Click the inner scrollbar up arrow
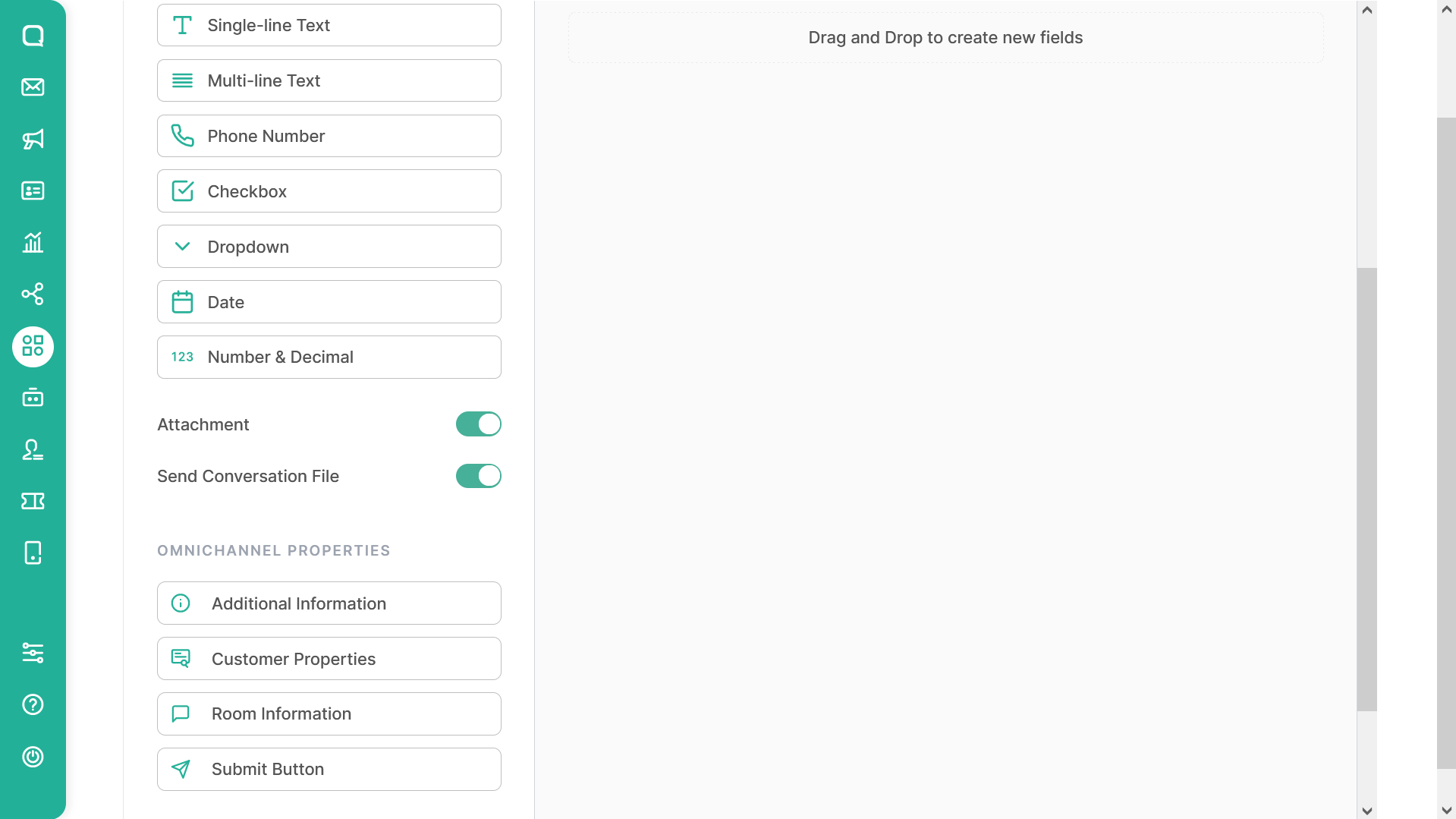Image resolution: width=1456 pixels, height=819 pixels. [1367, 10]
